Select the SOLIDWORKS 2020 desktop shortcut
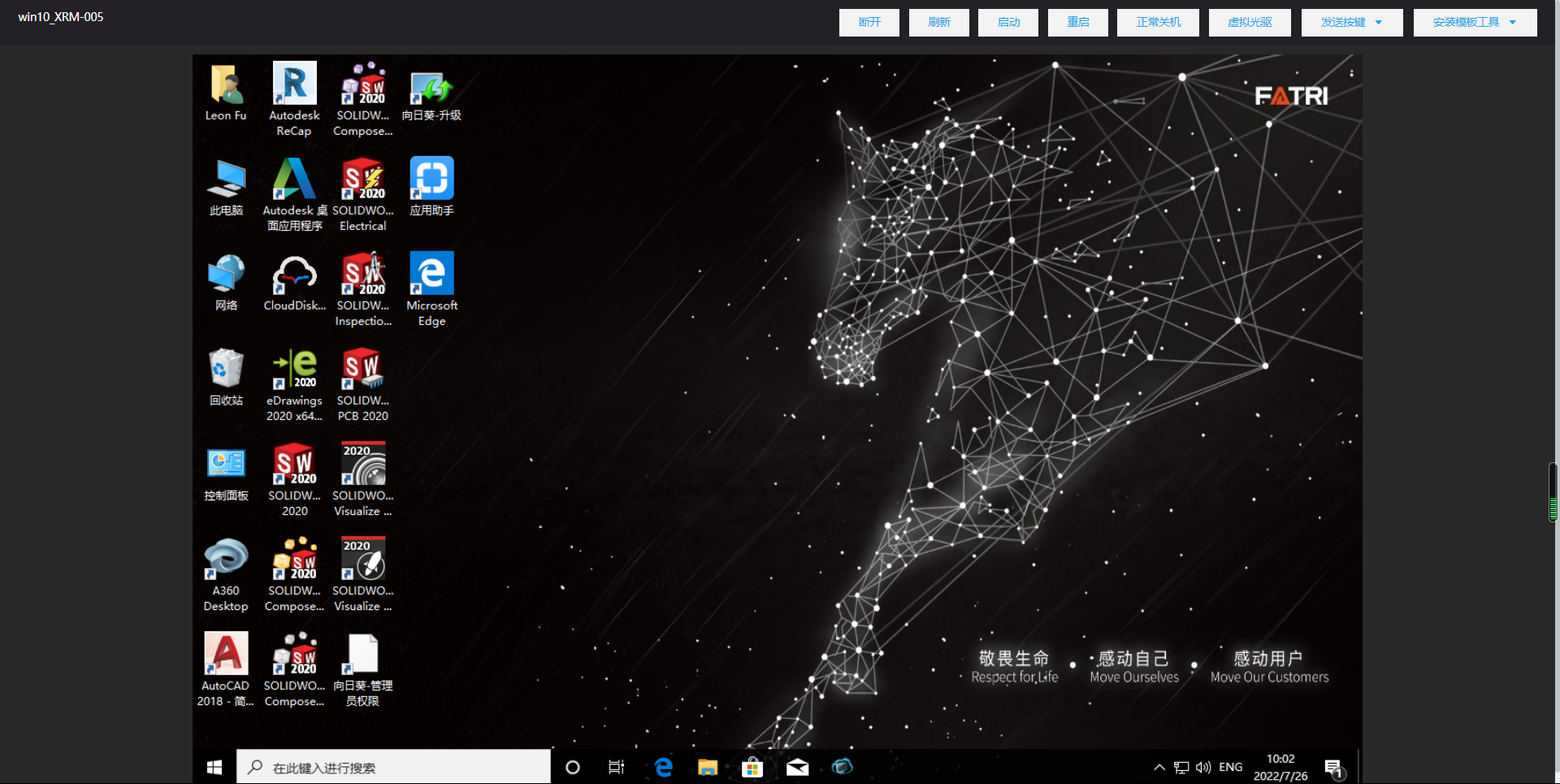 (294, 479)
